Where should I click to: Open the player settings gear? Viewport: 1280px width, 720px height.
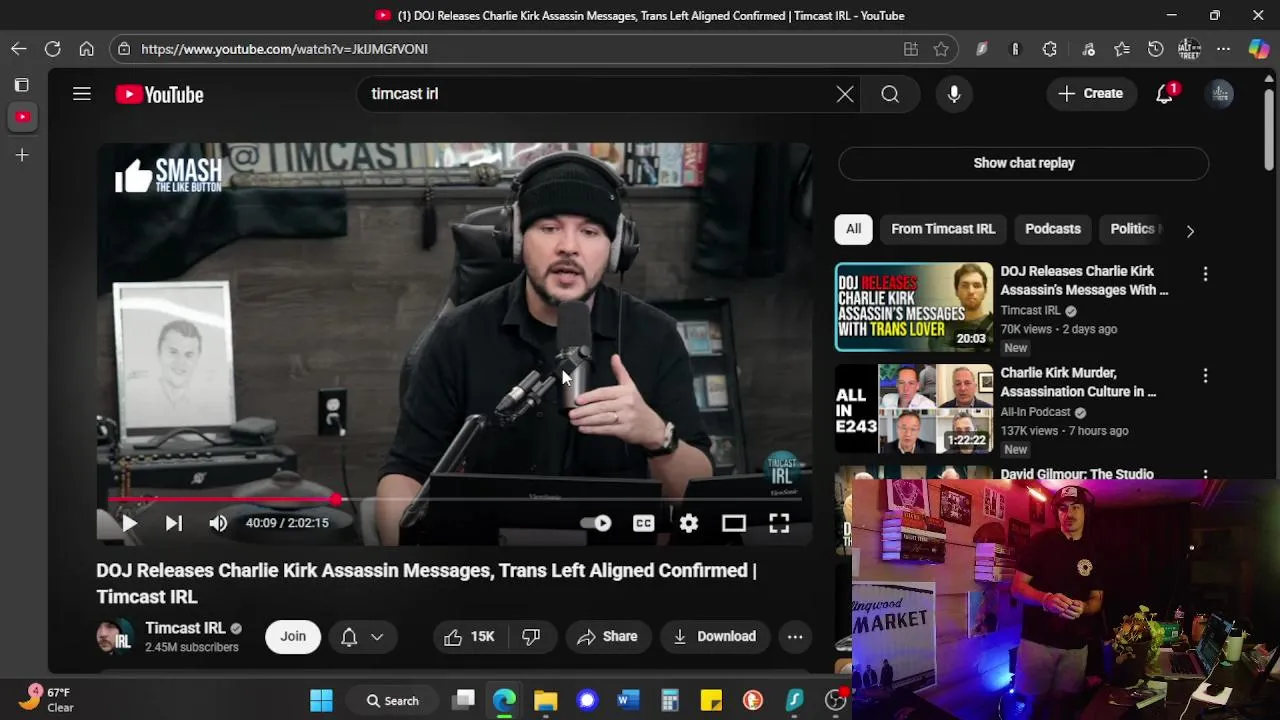pyautogui.click(x=689, y=523)
